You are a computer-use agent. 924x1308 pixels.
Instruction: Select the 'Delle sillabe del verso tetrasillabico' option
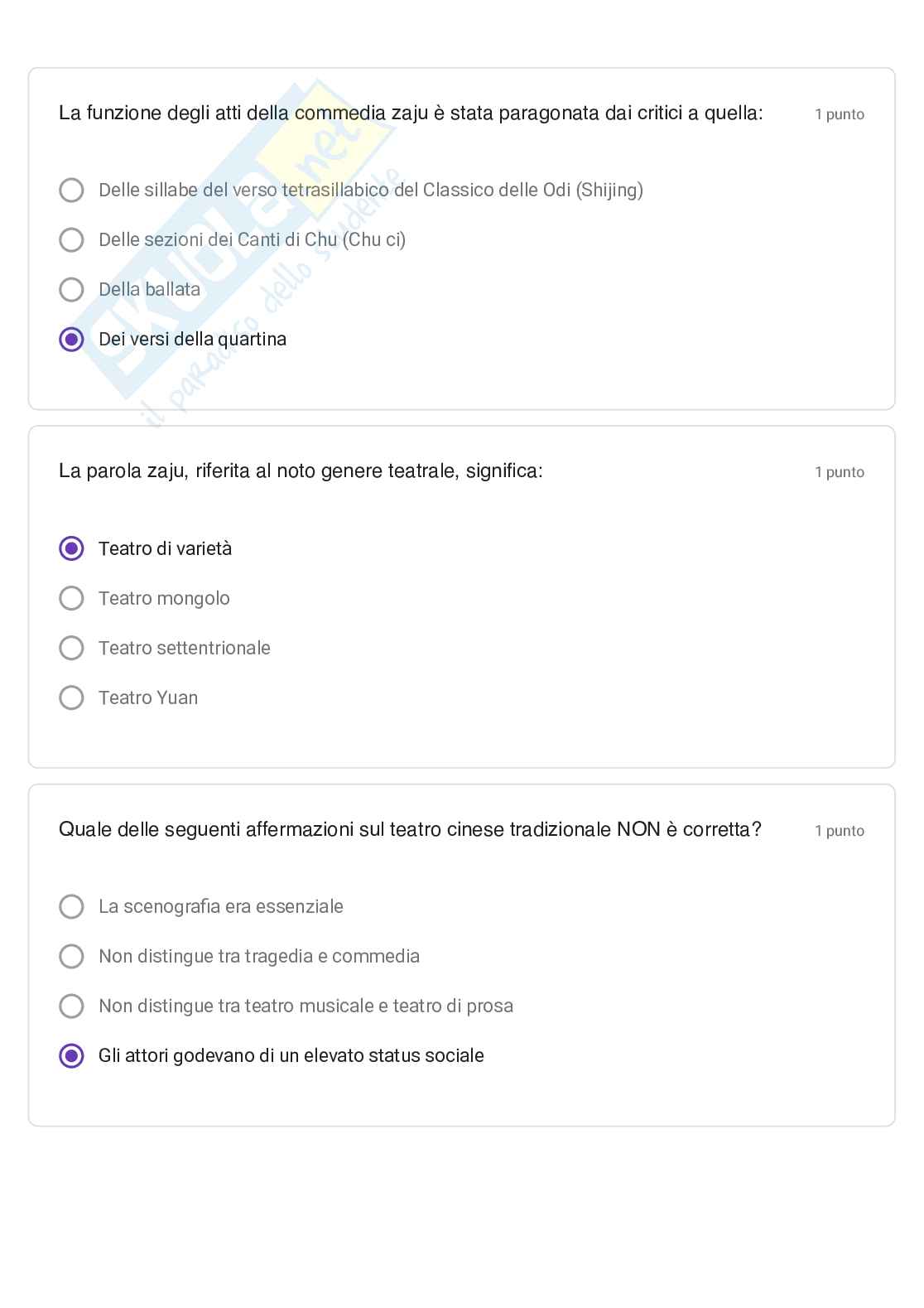coord(72,191)
